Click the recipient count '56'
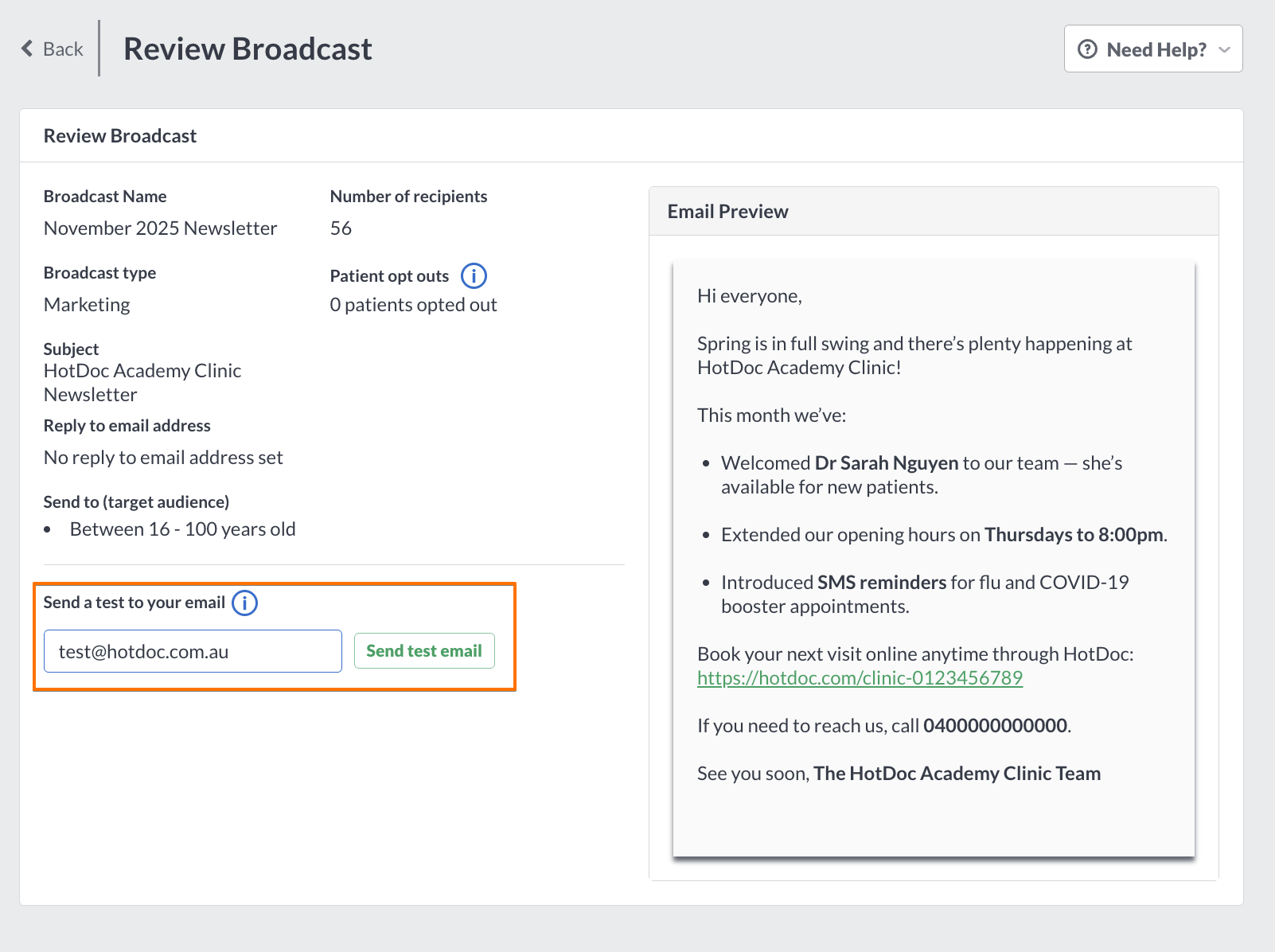The width and height of the screenshot is (1275, 952). (341, 228)
